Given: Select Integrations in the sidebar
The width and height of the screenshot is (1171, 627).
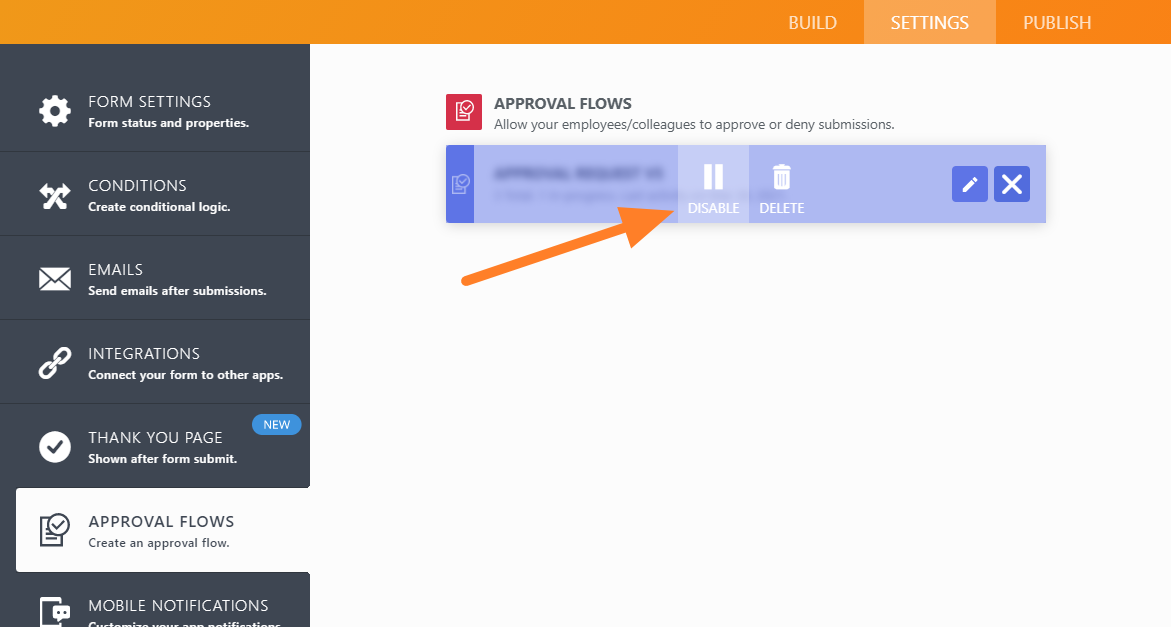Looking at the screenshot, I should click(x=155, y=362).
